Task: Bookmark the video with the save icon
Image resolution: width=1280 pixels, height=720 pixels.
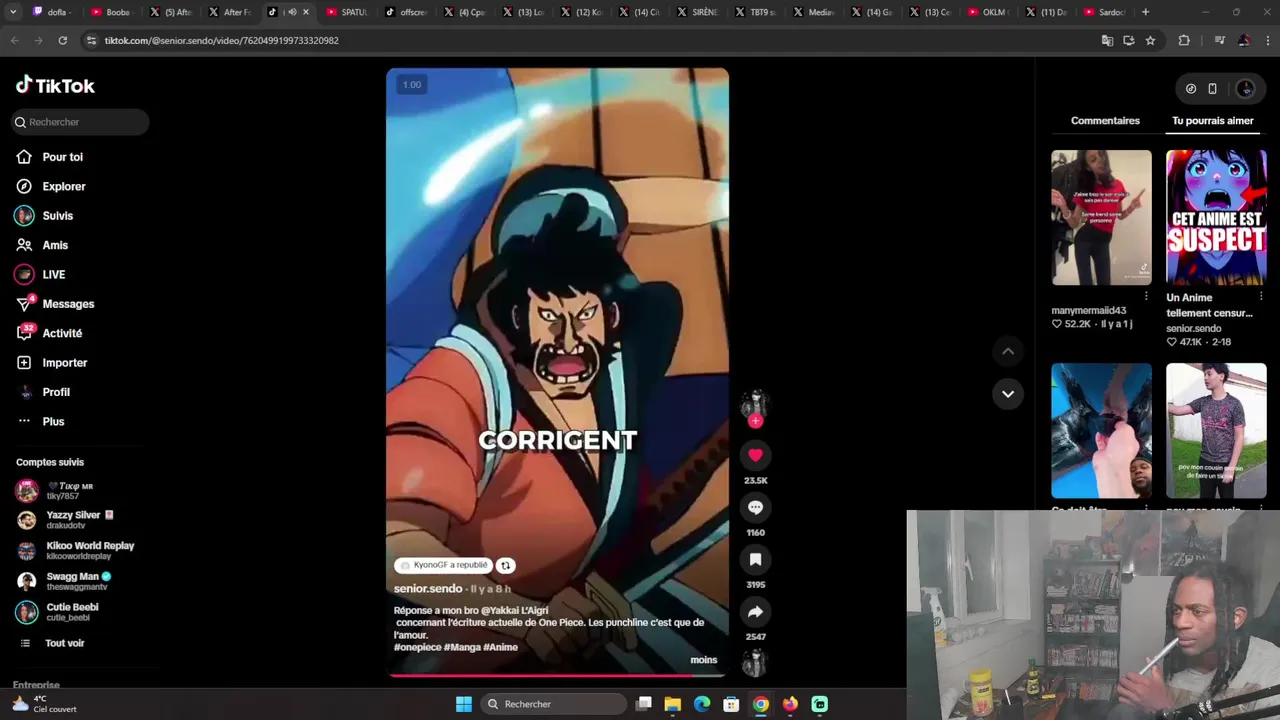Action: coord(755,559)
